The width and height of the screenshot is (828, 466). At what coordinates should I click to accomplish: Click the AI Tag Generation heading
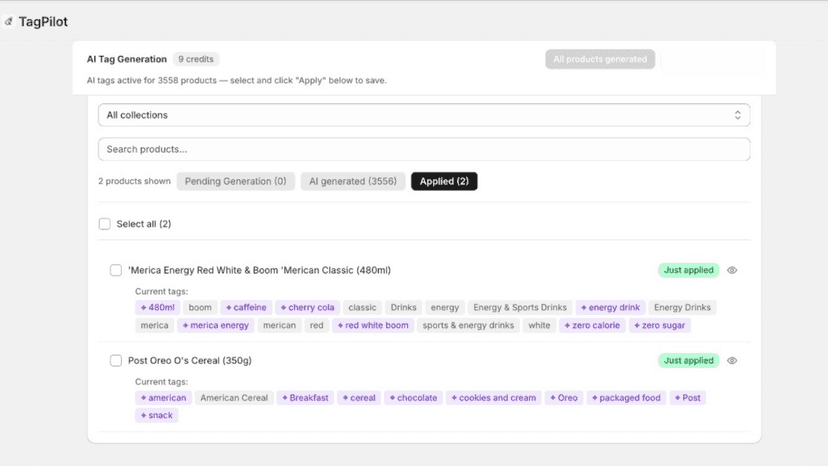click(x=127, y=59)
